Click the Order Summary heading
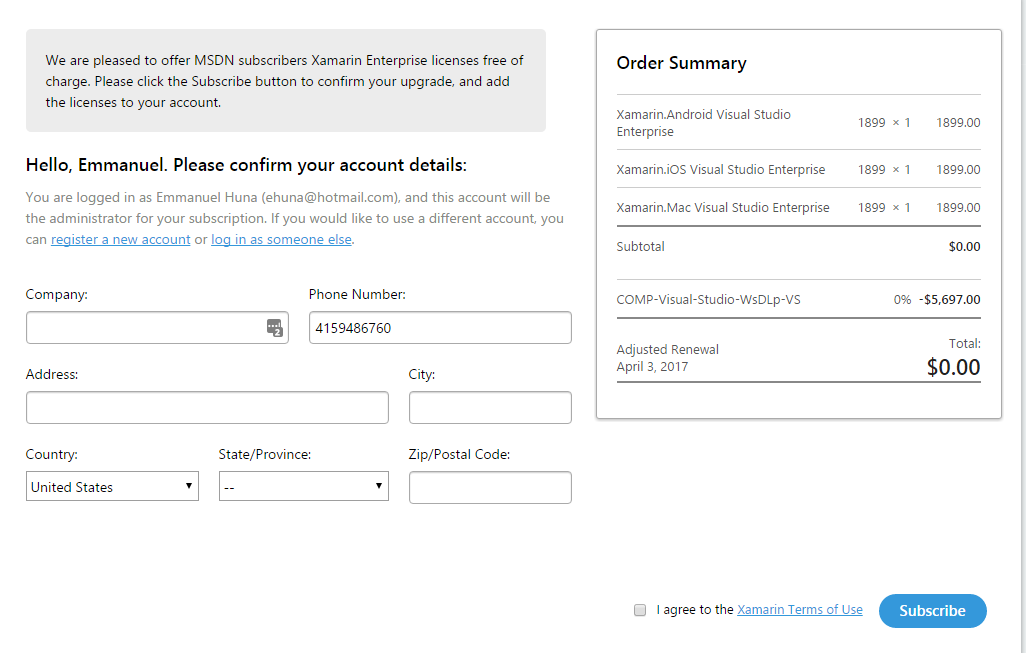 click(x=682, y=63)
